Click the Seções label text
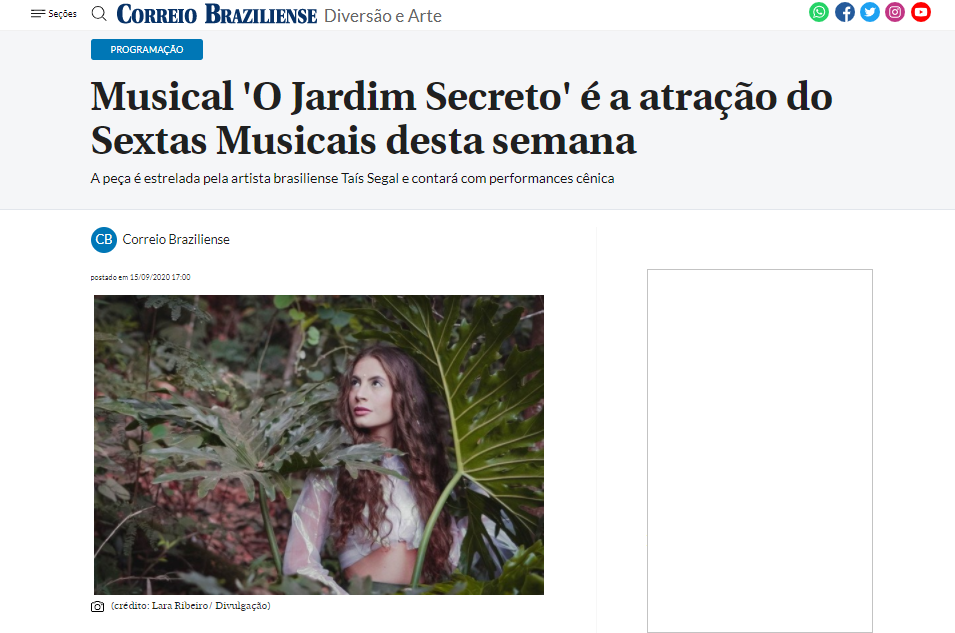 [63, 13]
